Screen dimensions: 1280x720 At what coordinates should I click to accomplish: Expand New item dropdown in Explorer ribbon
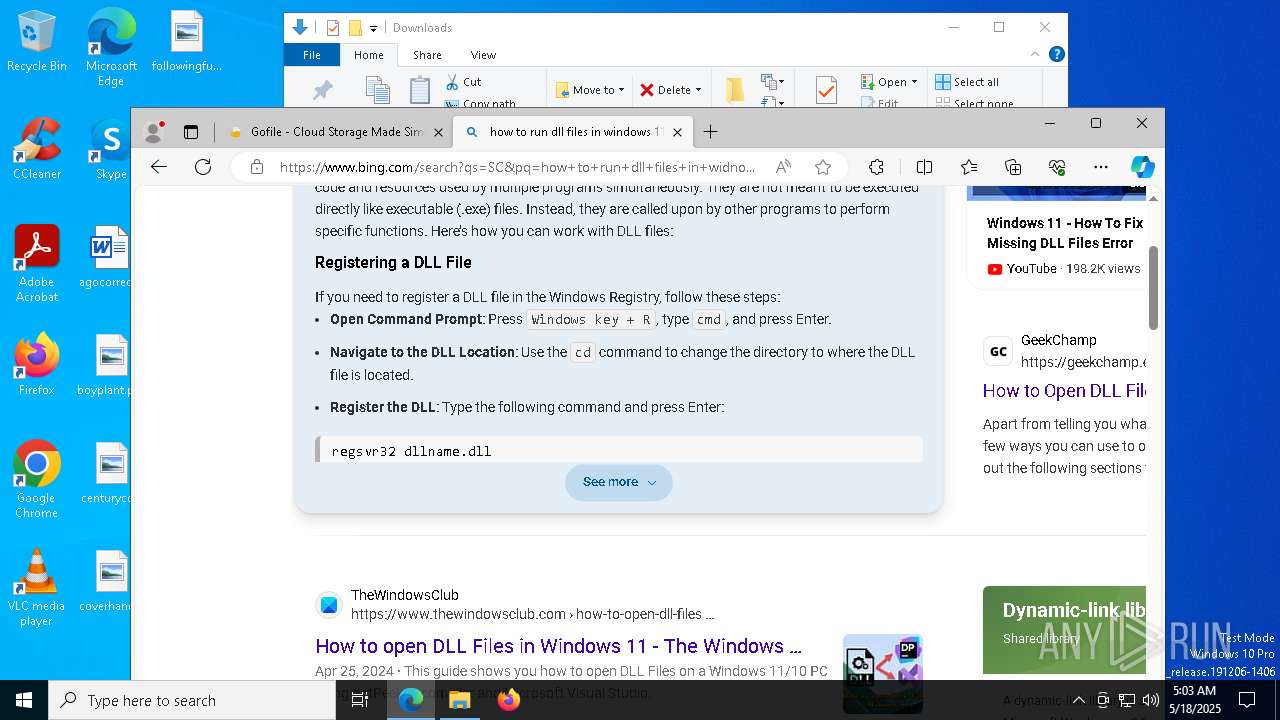[772, 82]
